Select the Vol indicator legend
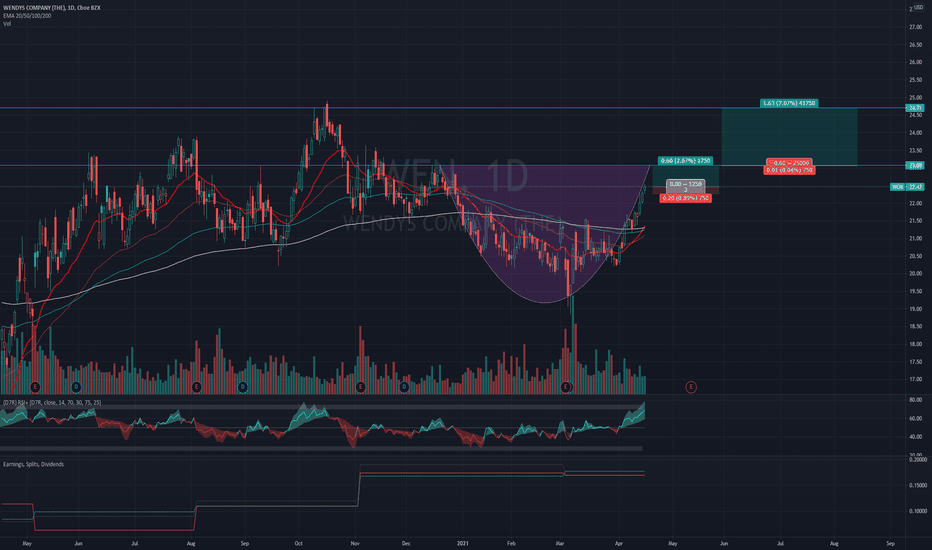Viewport: 932px width, 550px height. pos(7,23)
